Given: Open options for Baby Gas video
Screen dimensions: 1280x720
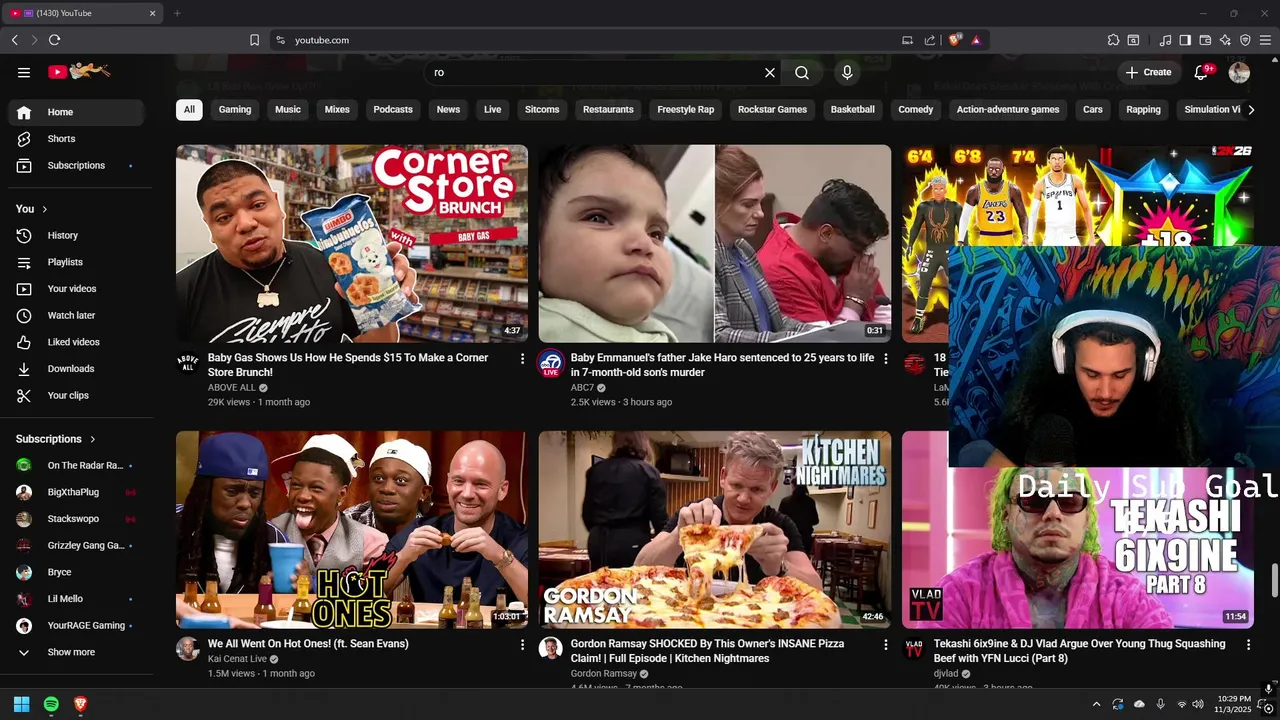Looking at the screenshot, I should pos(522,358).
